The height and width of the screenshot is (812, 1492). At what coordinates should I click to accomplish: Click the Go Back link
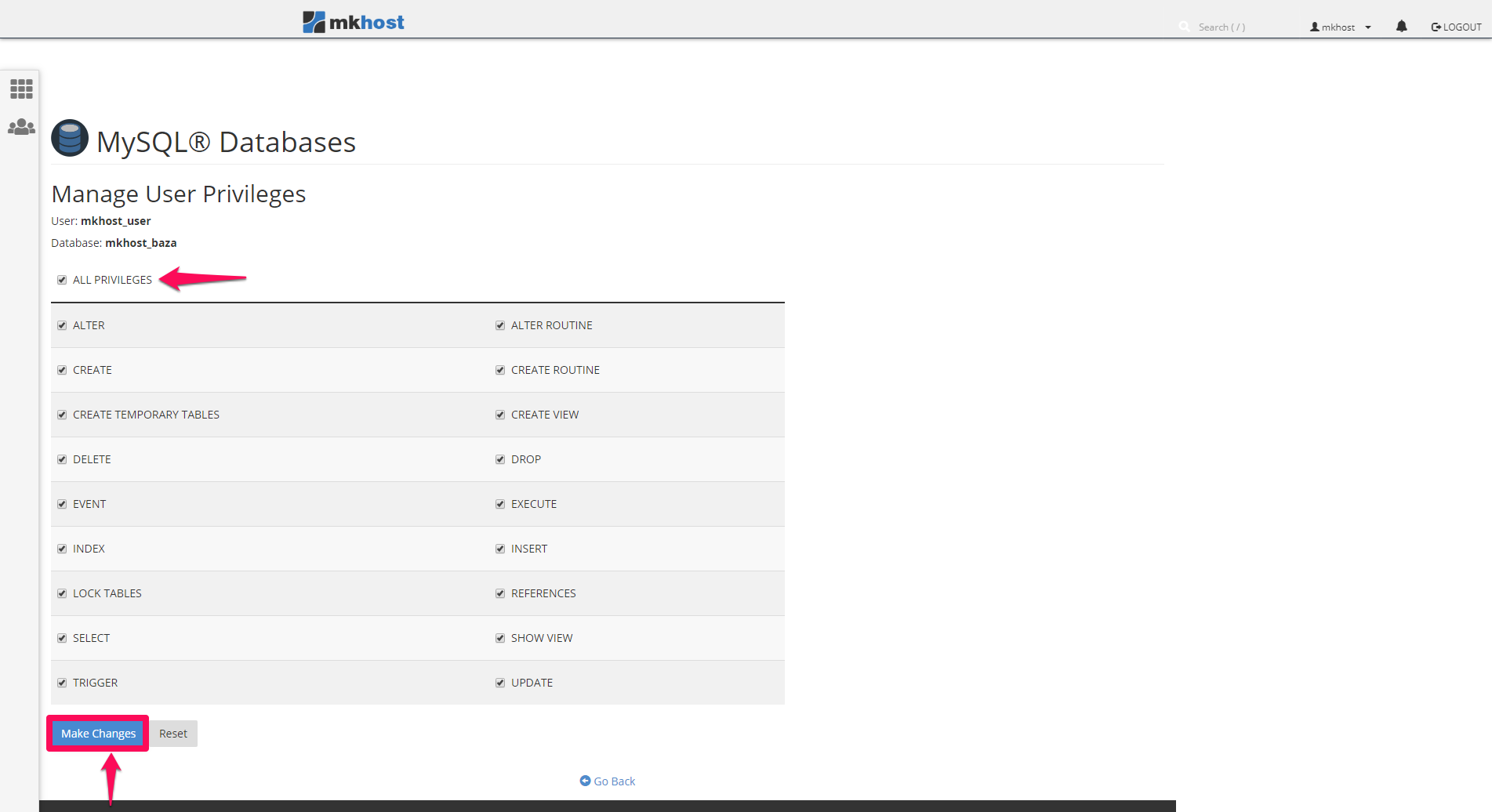[x=608, y=781]
